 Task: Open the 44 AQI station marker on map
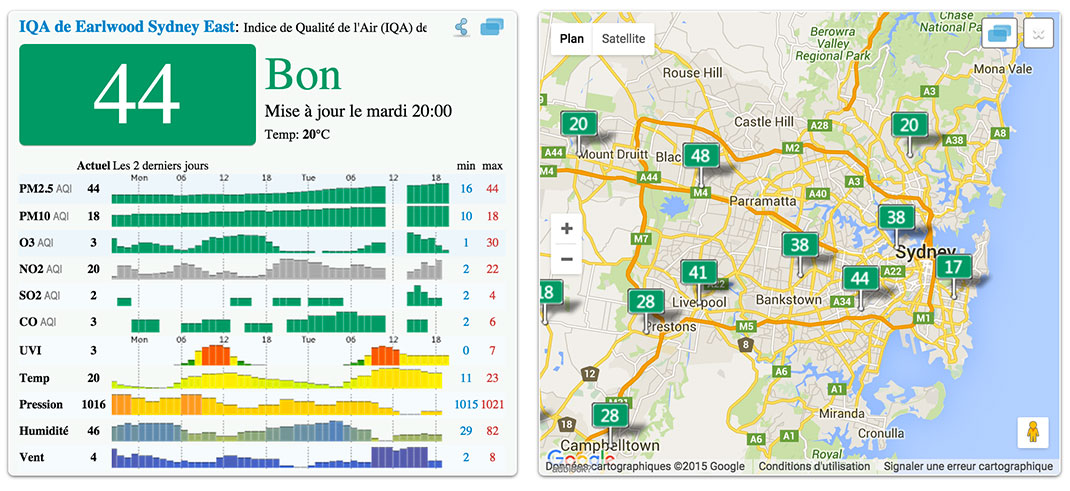[x=859, y=279]
